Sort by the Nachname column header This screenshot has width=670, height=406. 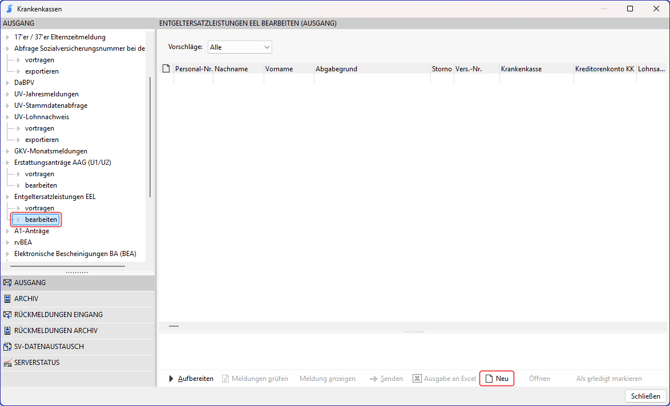(232, 69)
